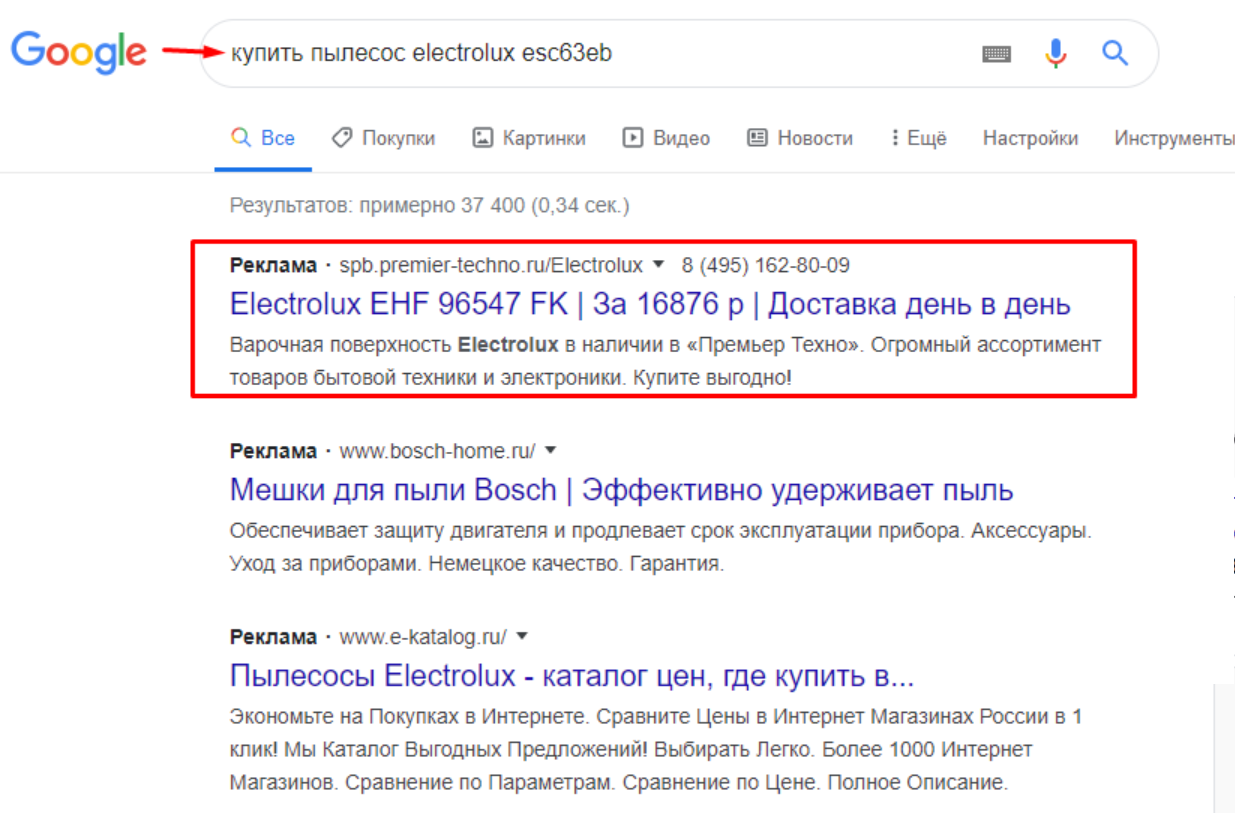This screenshot has width=1235, height=813.
Task: Start voice search with microphone icon
Action: pos(1055,53)
